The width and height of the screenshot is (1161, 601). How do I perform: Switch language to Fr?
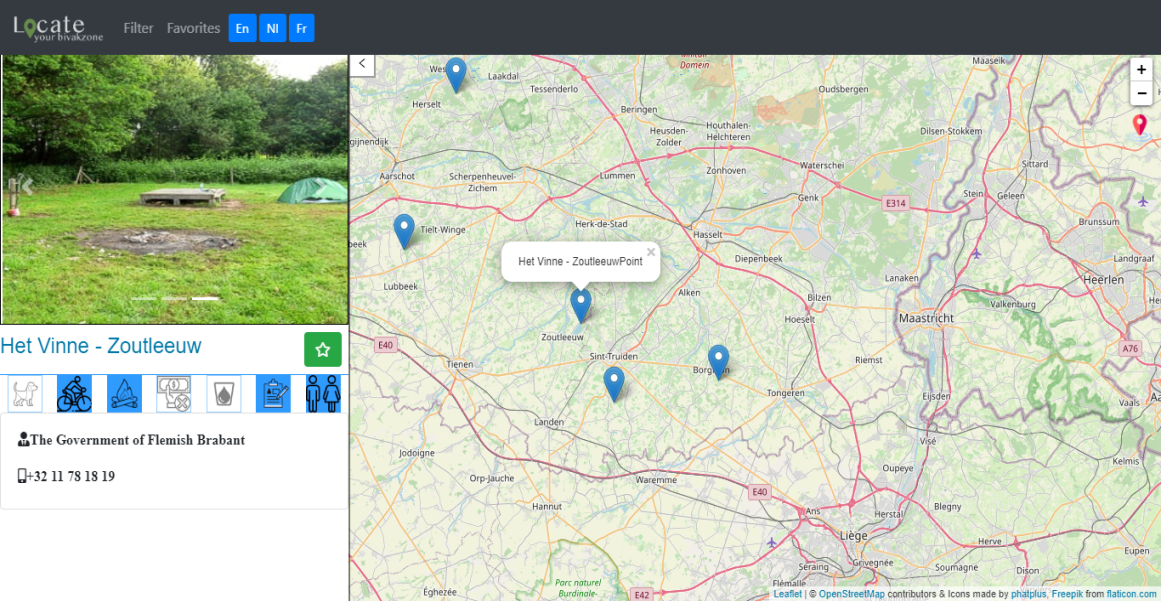pos(301,28)
